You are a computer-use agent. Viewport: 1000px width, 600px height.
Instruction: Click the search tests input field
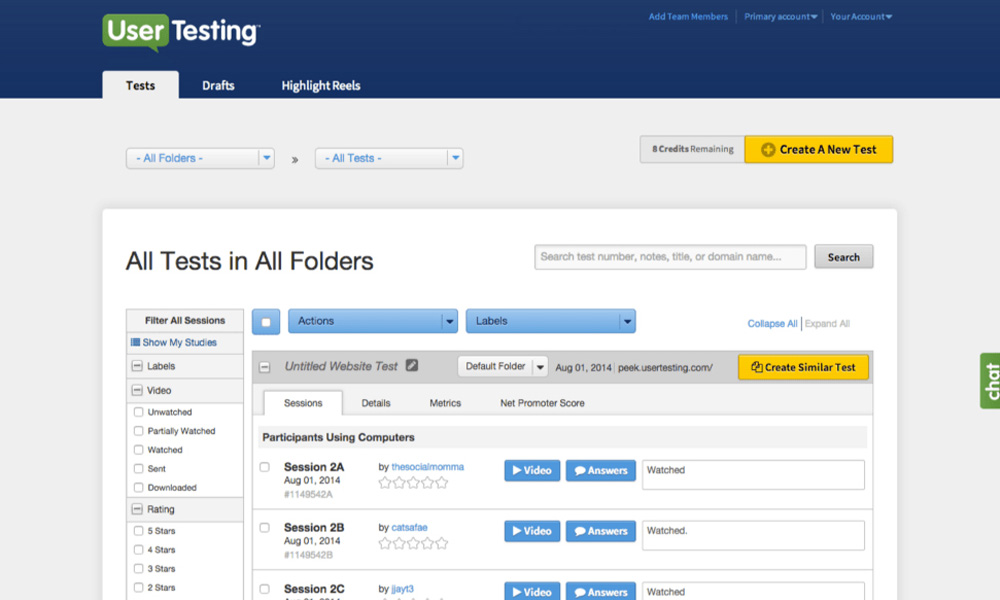(x=670, y=257)
